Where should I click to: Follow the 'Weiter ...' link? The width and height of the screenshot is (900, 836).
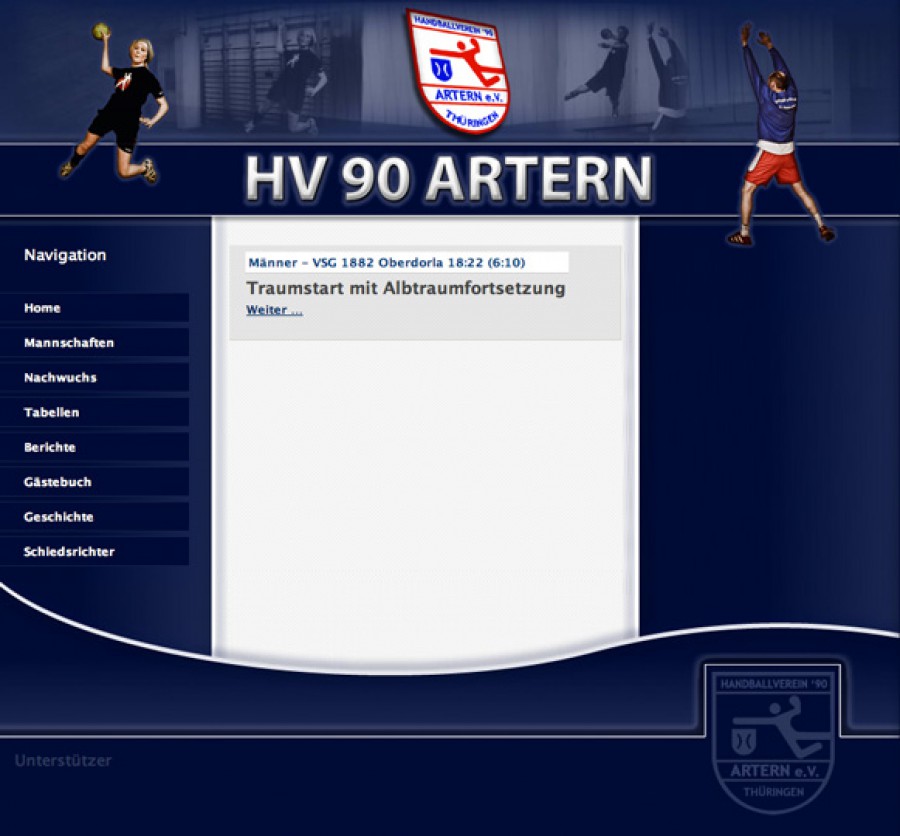tap(274, 310)
